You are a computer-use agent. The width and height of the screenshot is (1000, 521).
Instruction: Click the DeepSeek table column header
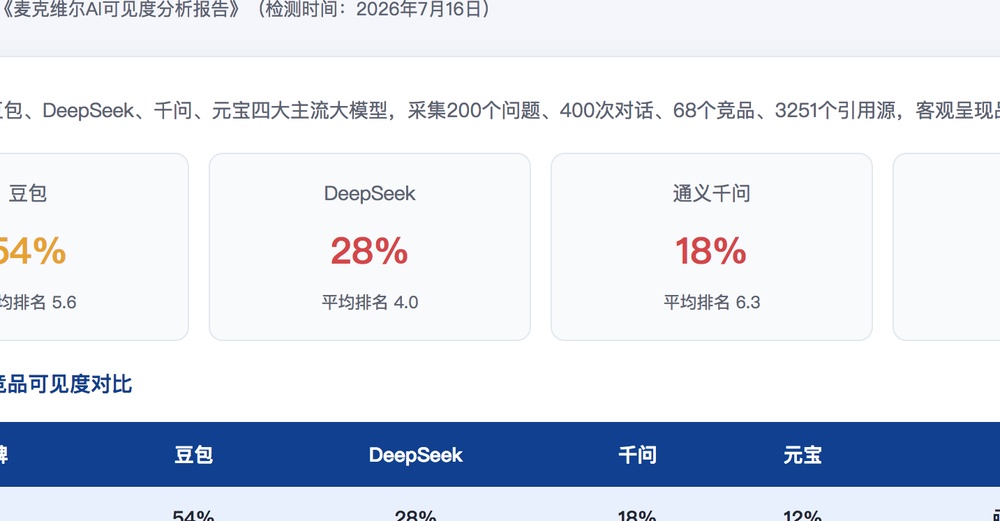point(416,455)
